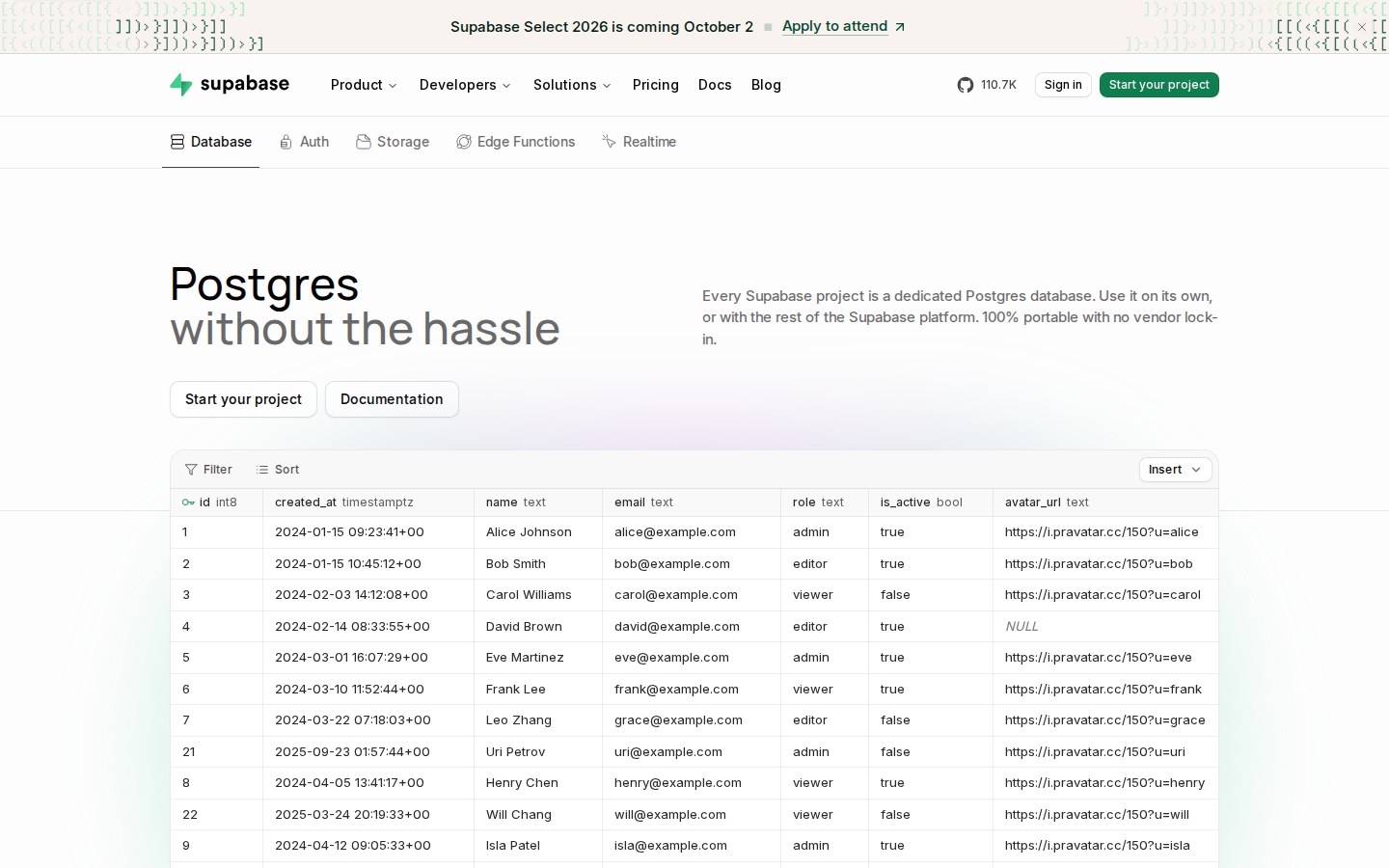Switch to the Realtime tab
This screenshot has height=868, width=1389.
click(x=639, y=142)
